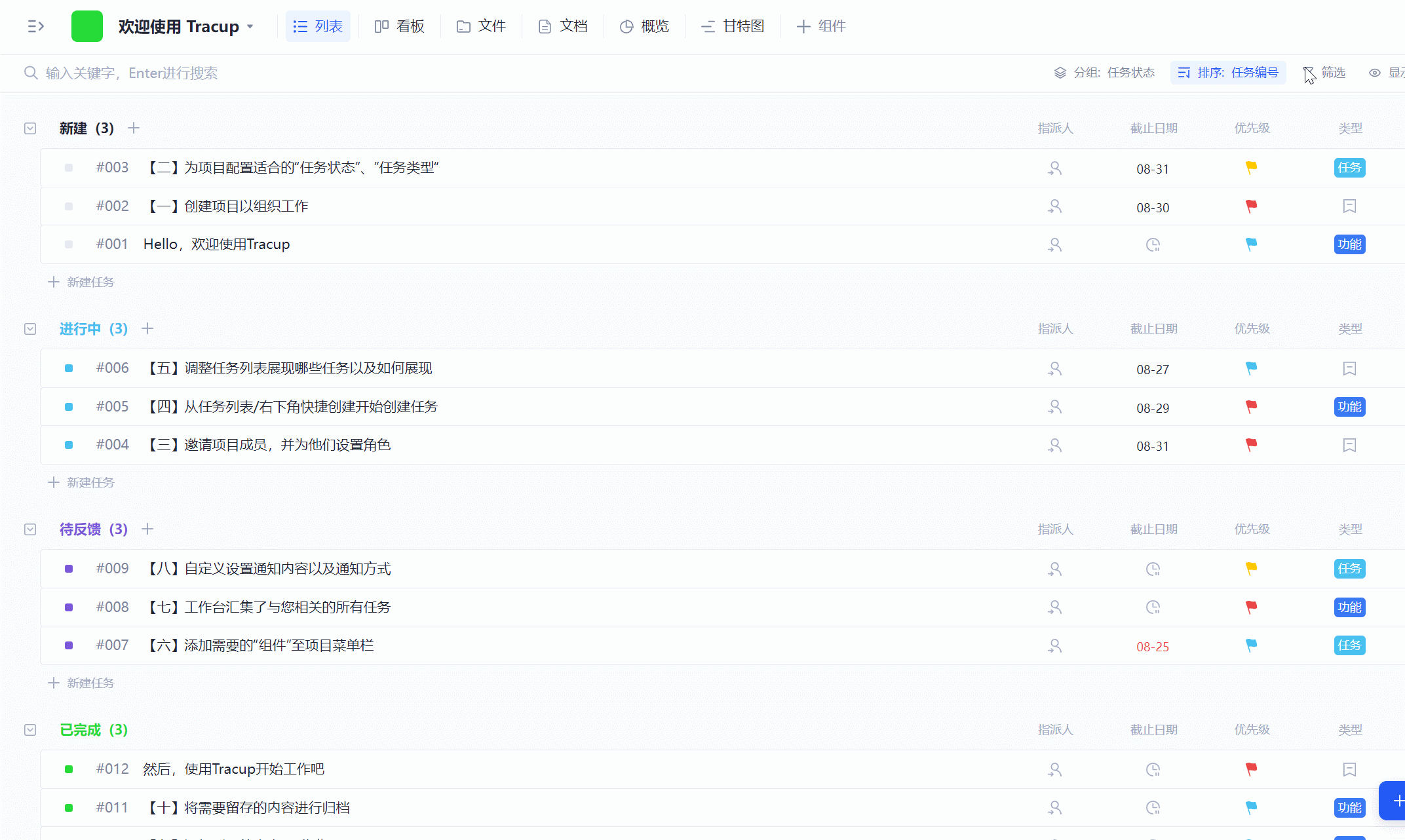Open project name dropdown arrow
Viewport: 1405px width, 840px height.
pos(250,27)
